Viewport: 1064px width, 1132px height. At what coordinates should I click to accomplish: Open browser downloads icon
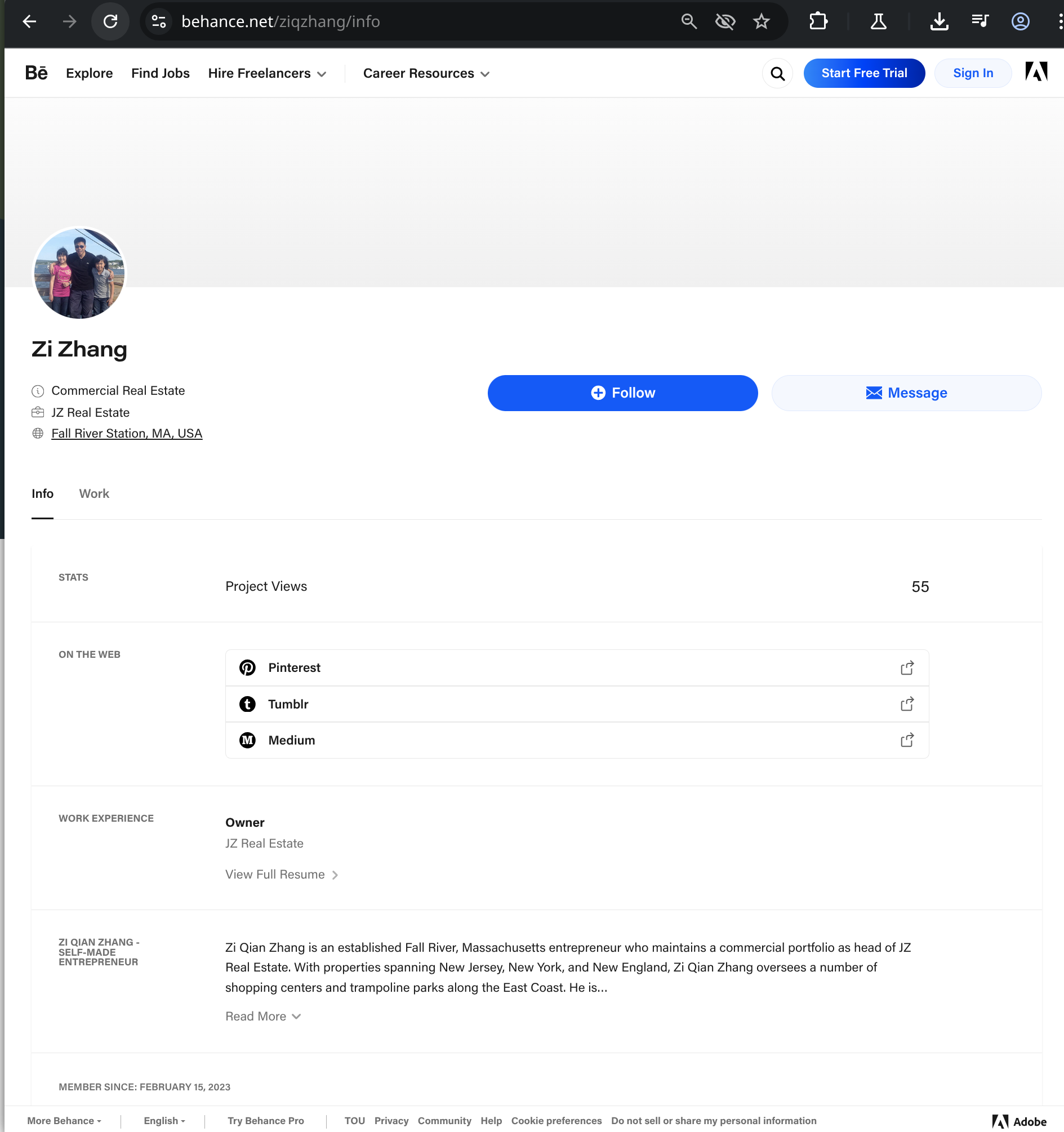[940, 21]
